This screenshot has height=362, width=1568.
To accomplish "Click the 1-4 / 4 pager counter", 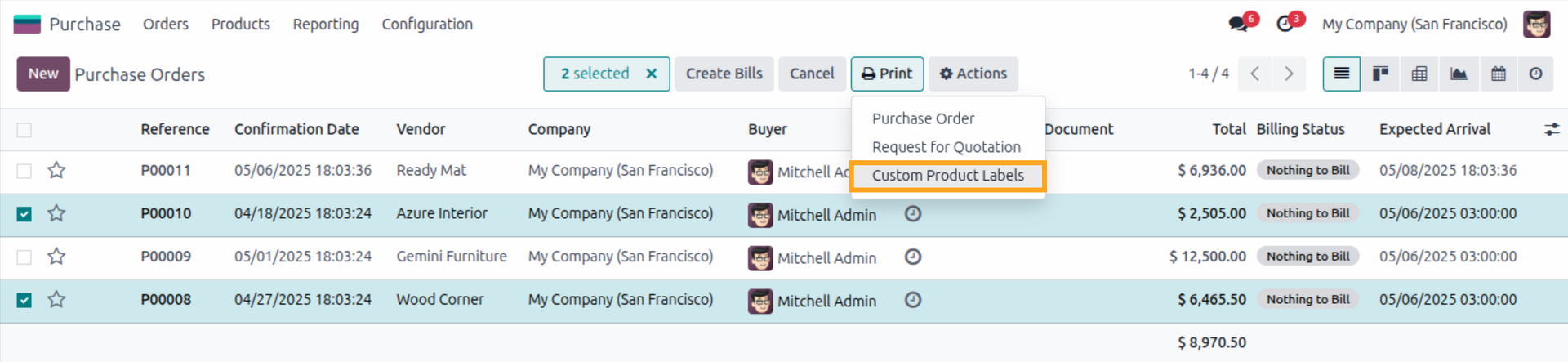I will pos(1209,74).
